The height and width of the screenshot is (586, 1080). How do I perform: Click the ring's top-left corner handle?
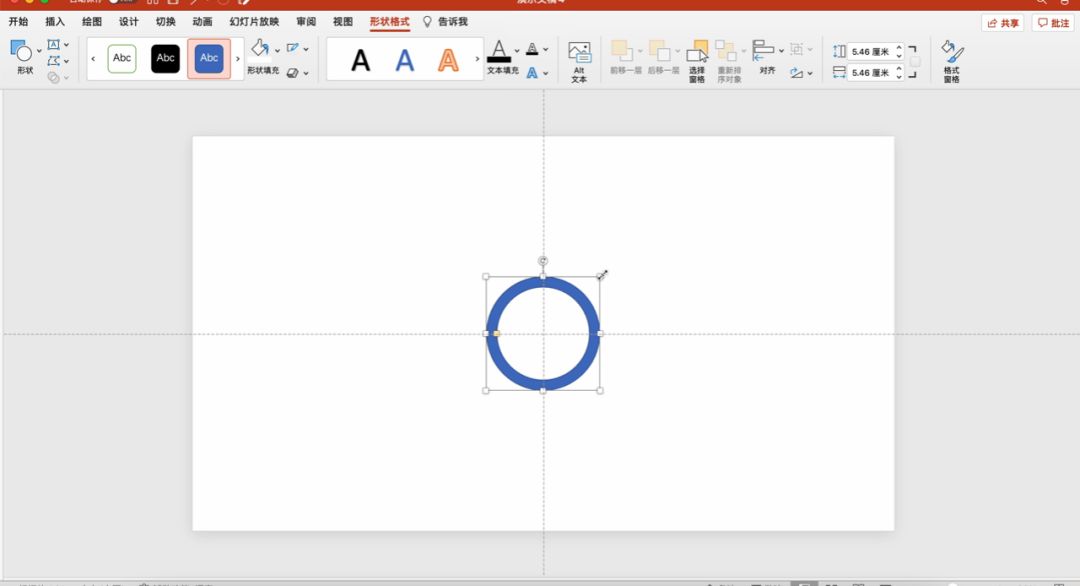486,277
